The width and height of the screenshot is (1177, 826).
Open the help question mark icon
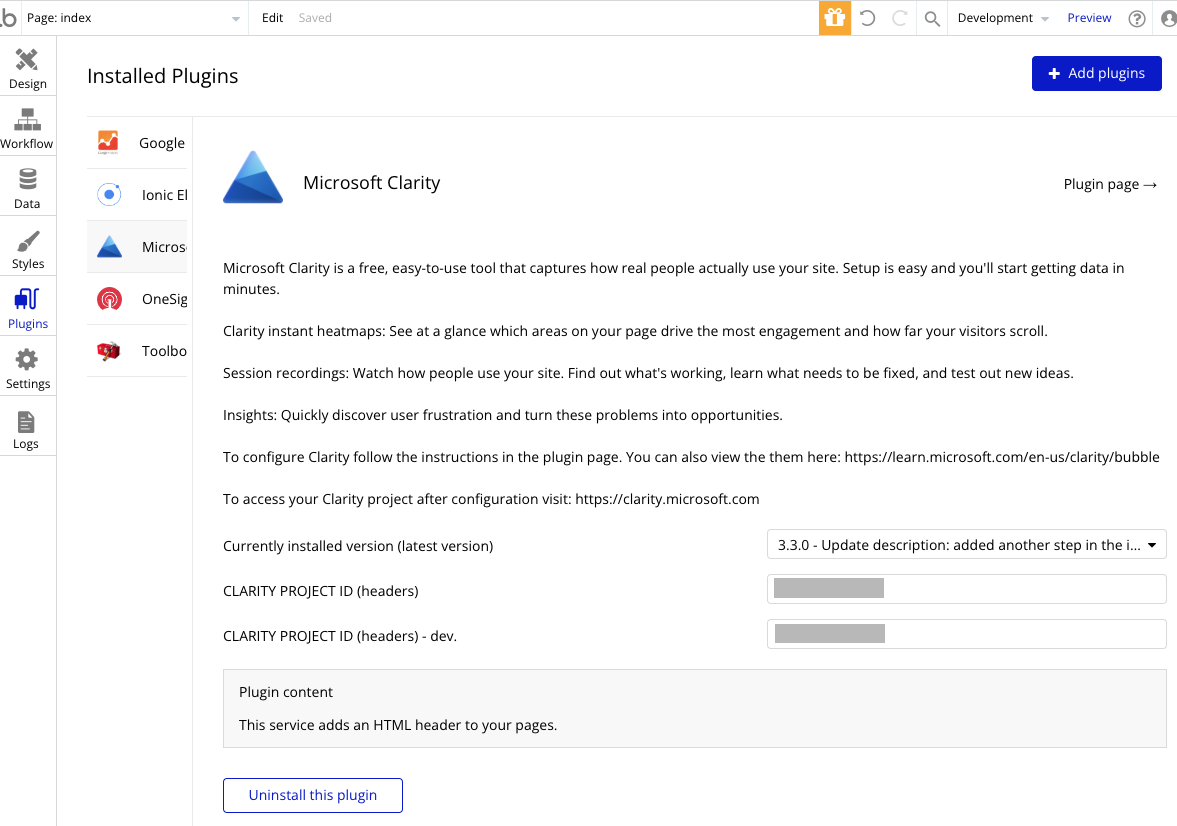click(1137, 19)
